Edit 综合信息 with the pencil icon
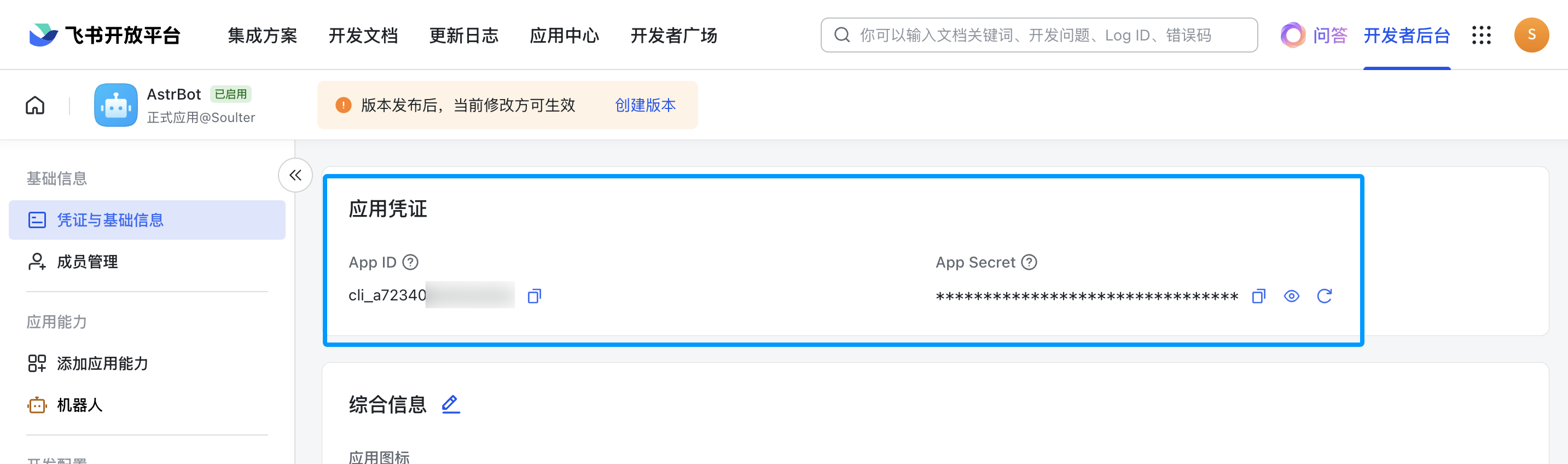The width and height of the screenshot is (1568, 464). (450, 404)
